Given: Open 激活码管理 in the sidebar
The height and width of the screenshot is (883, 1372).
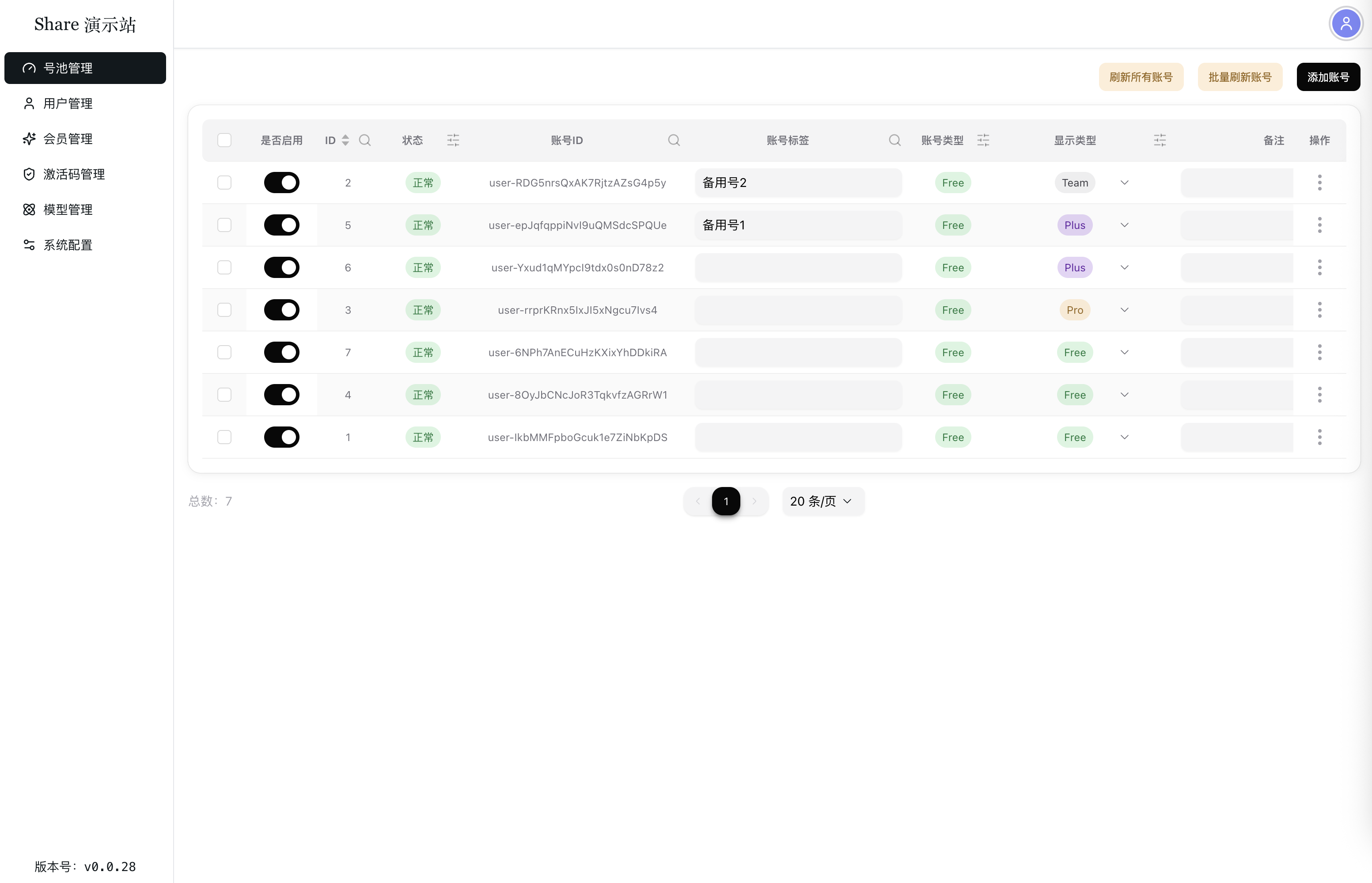Looking at the screenshot, I should pyautogui.click(x=85, y=174).
